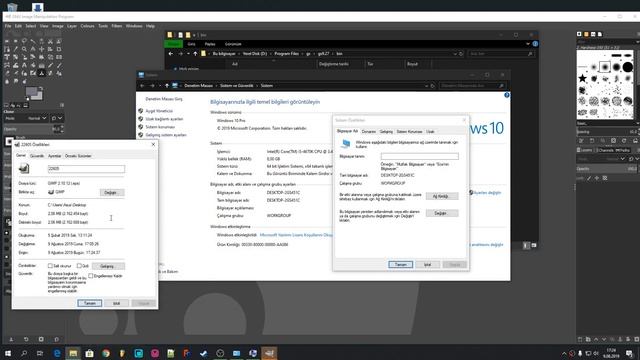Viewport: 640px width, 360px height.
Task: Click the back arrow in File Explorer window
Action: pos(171,54)
